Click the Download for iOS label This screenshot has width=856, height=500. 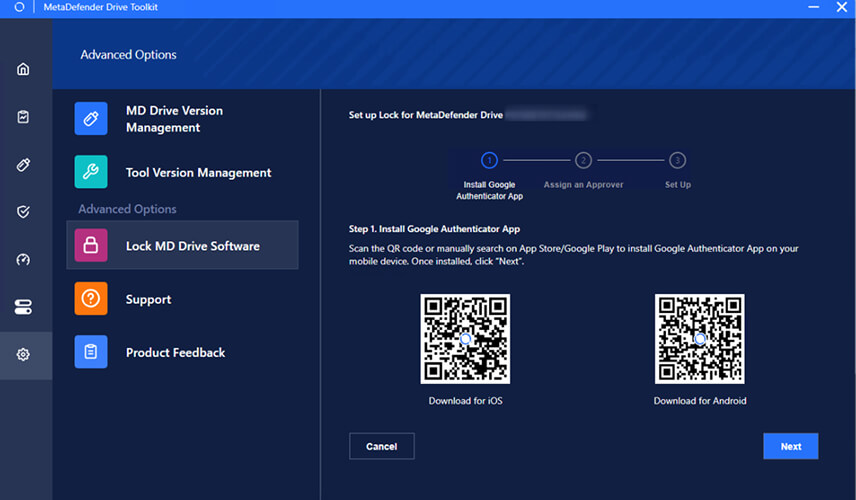(465, 401)
